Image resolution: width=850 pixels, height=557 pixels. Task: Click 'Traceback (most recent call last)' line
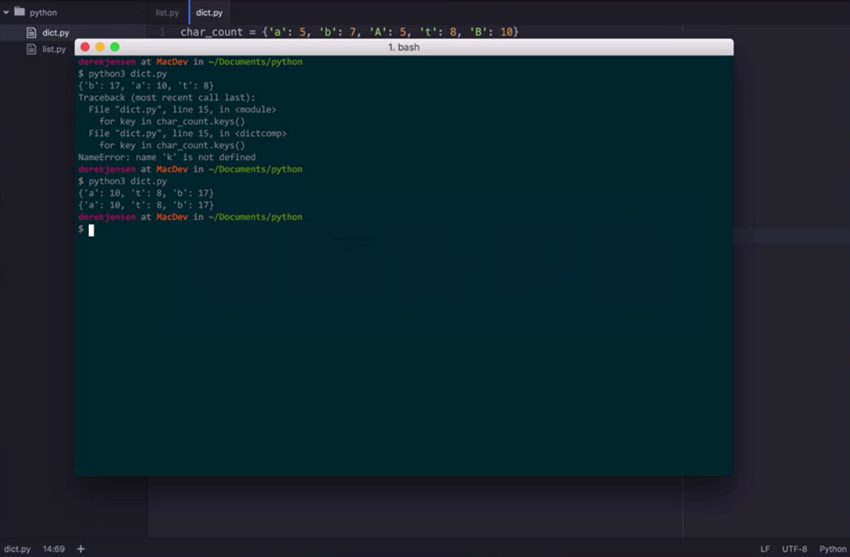coord(166,98)
